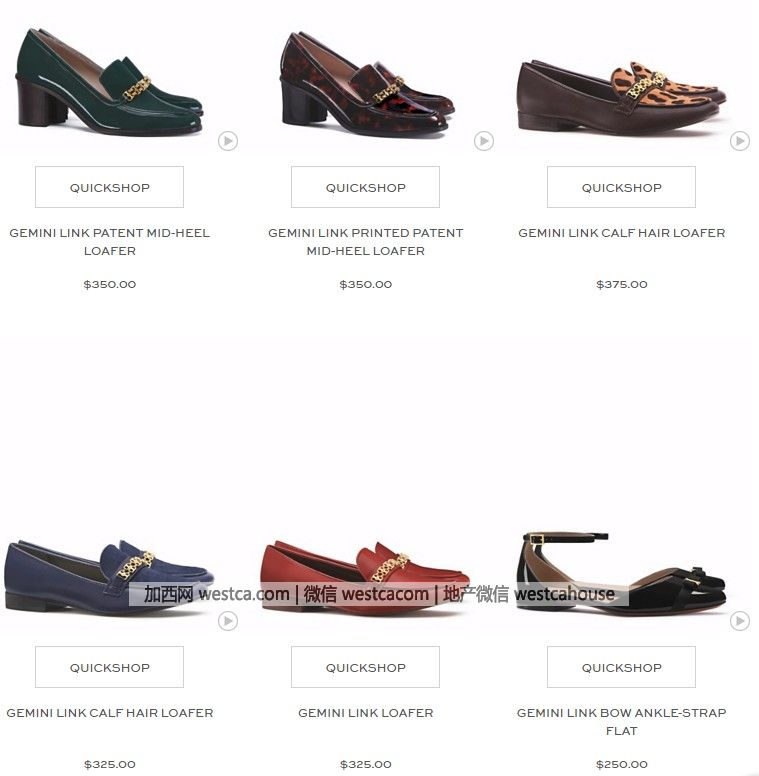Select the black ankle-strap flat image

[621, 572]
